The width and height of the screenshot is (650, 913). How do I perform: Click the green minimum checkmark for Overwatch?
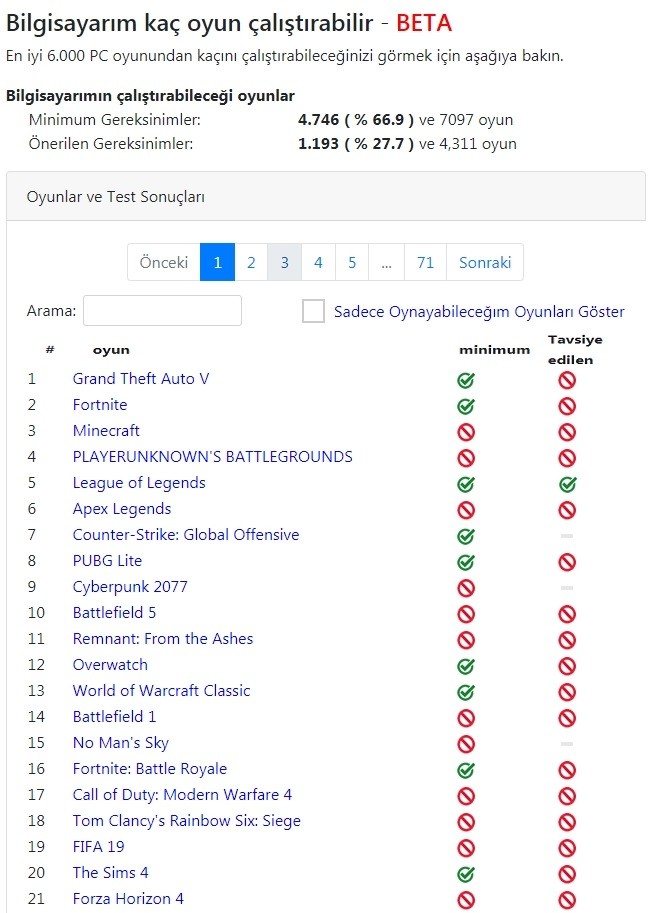tap(466, 666)
